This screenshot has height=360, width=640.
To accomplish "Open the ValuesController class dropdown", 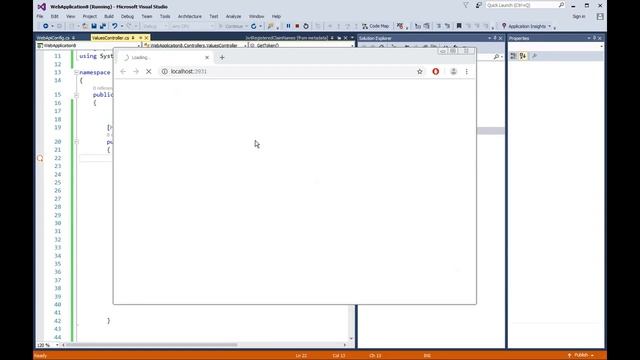I will coord(245,46).
